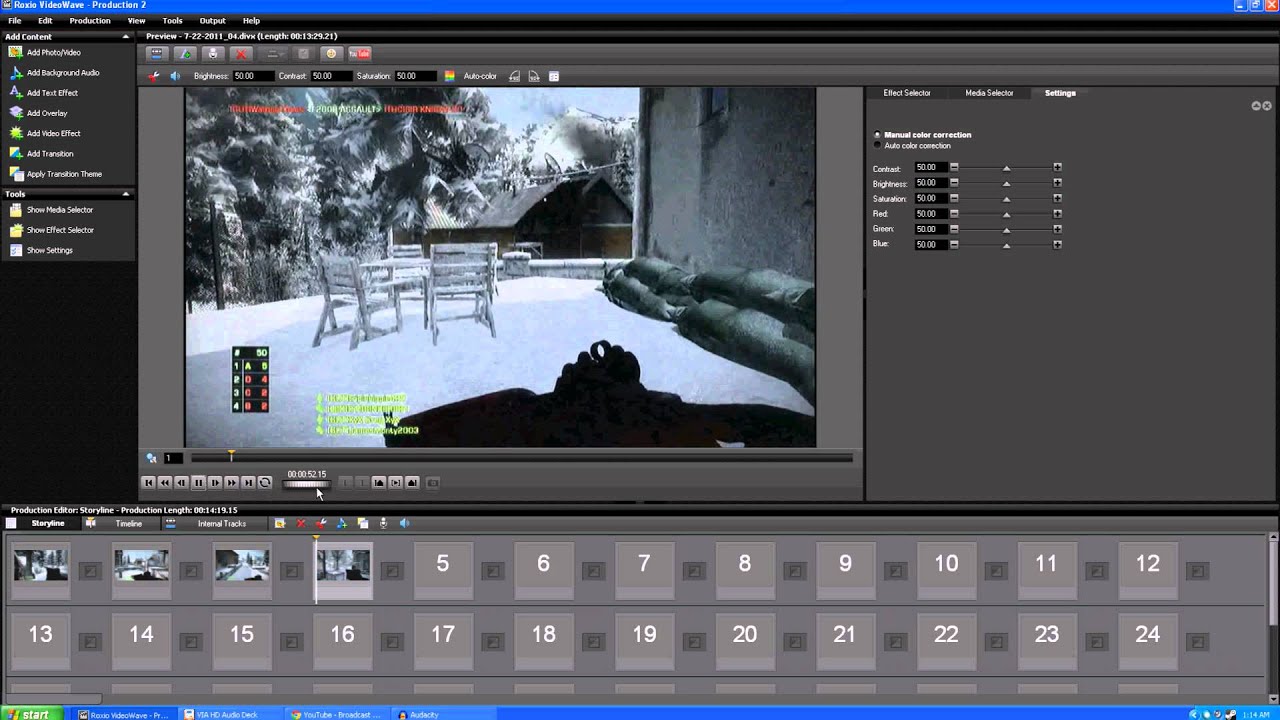Click the transition box after storyline slot 13

(x=90, y=641)
